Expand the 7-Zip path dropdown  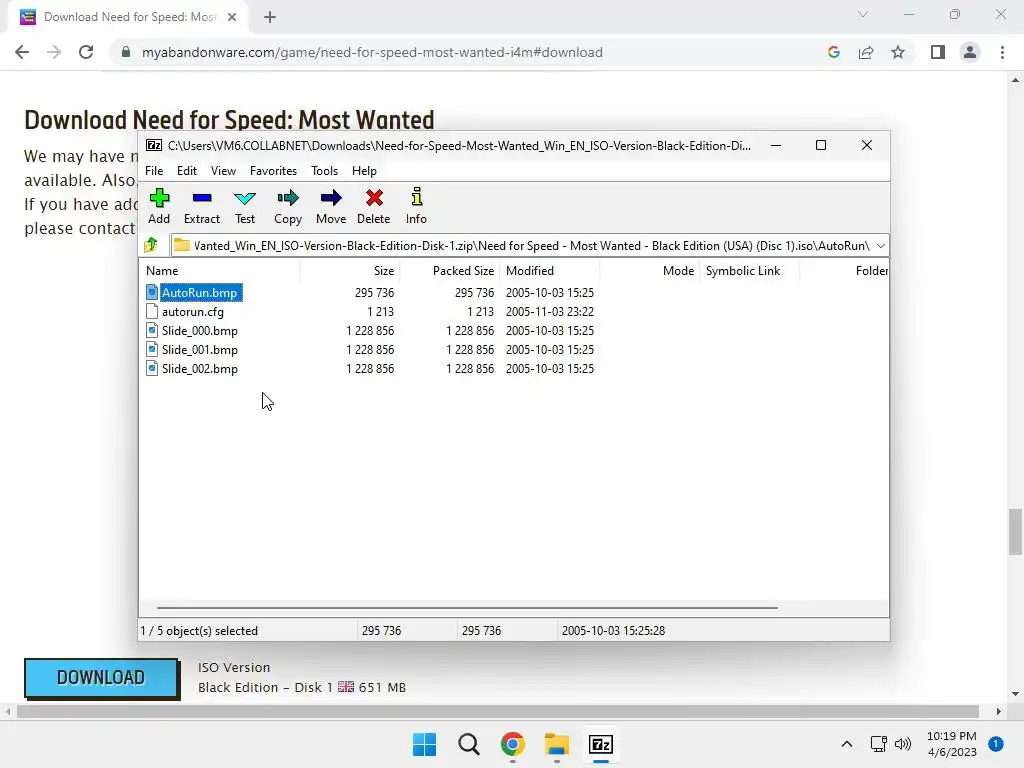(x=880, y=246)
